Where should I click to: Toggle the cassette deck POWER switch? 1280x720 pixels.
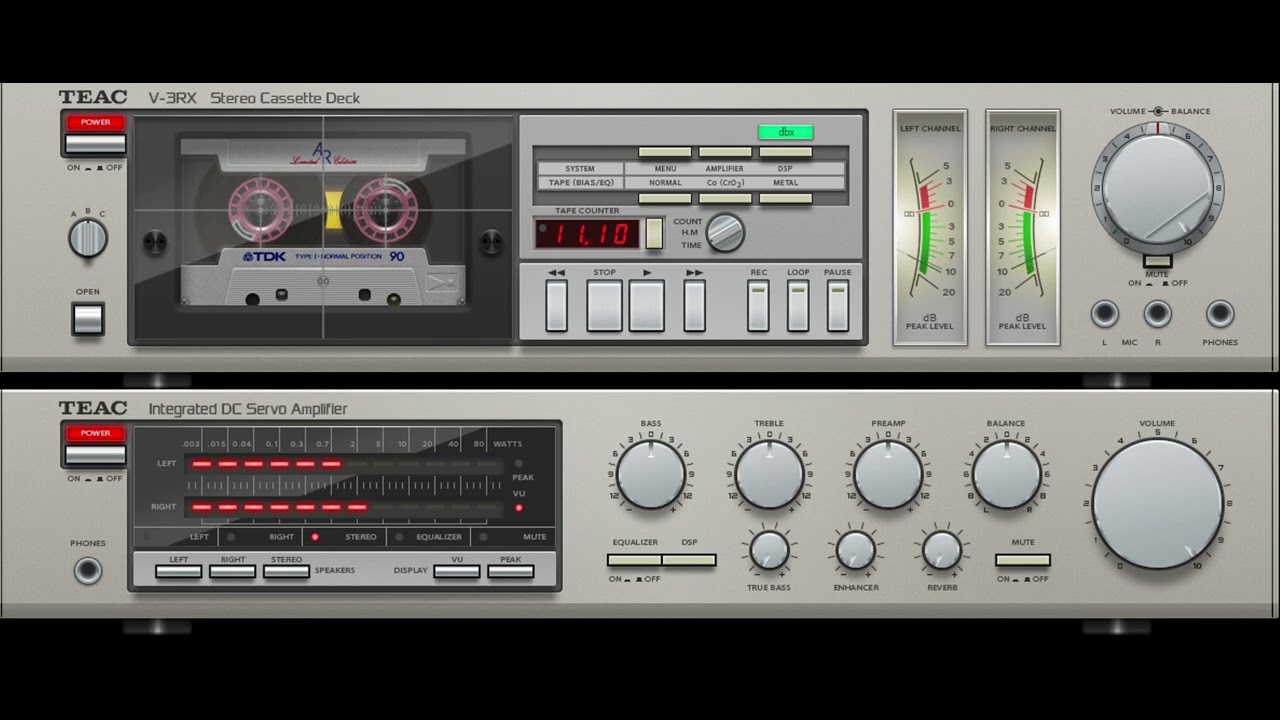(x=96, y=144)
